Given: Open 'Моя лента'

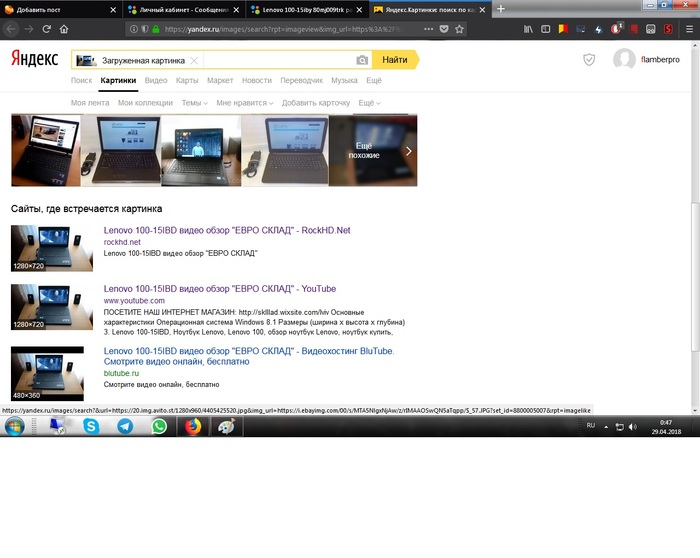Looking at the screenshot, I should (x=90, y=103).
